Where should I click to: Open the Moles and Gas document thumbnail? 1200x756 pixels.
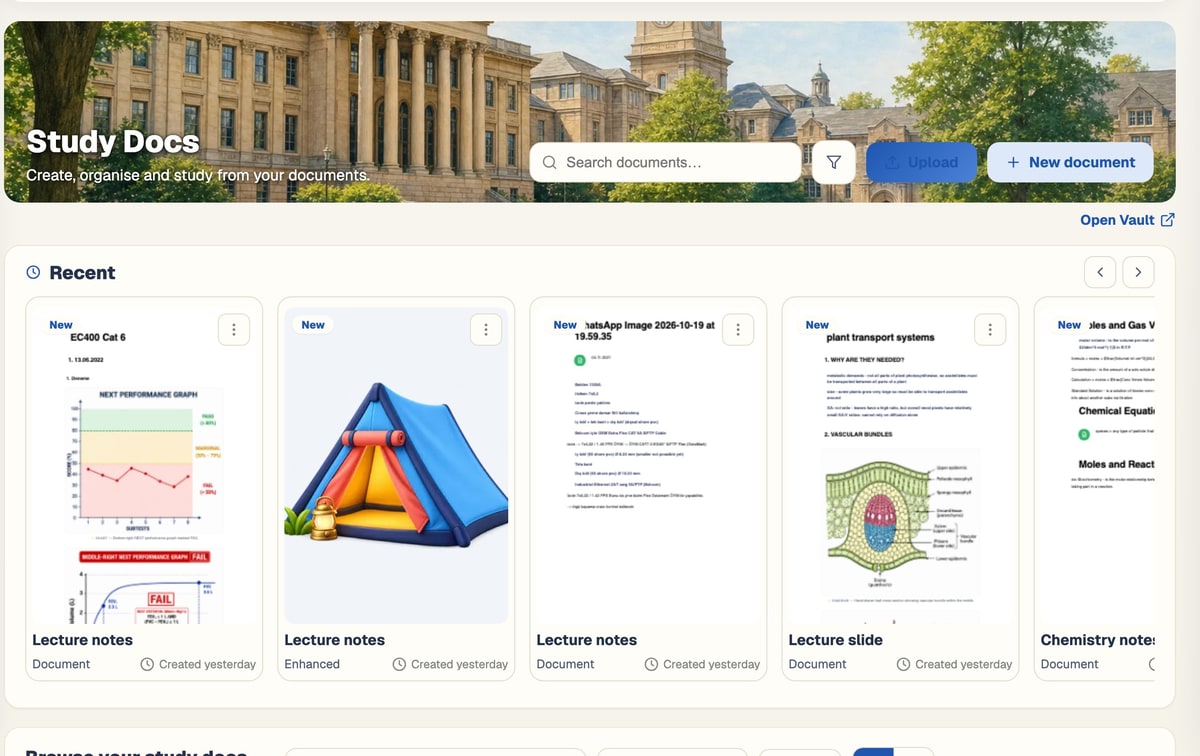click(x=1098, y=465)
